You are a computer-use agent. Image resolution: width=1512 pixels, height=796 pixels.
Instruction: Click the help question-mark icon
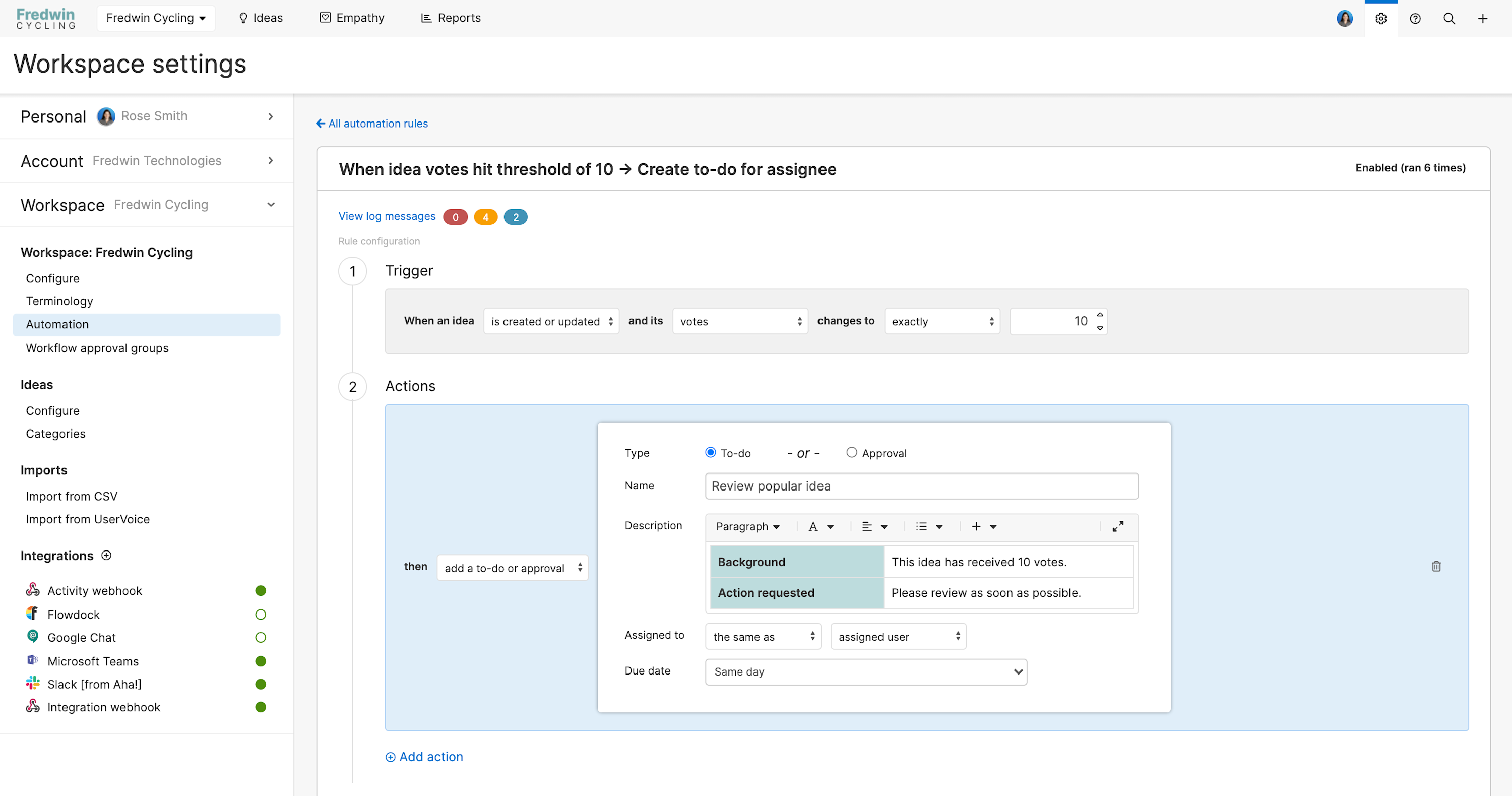[x=1415, y=18]
